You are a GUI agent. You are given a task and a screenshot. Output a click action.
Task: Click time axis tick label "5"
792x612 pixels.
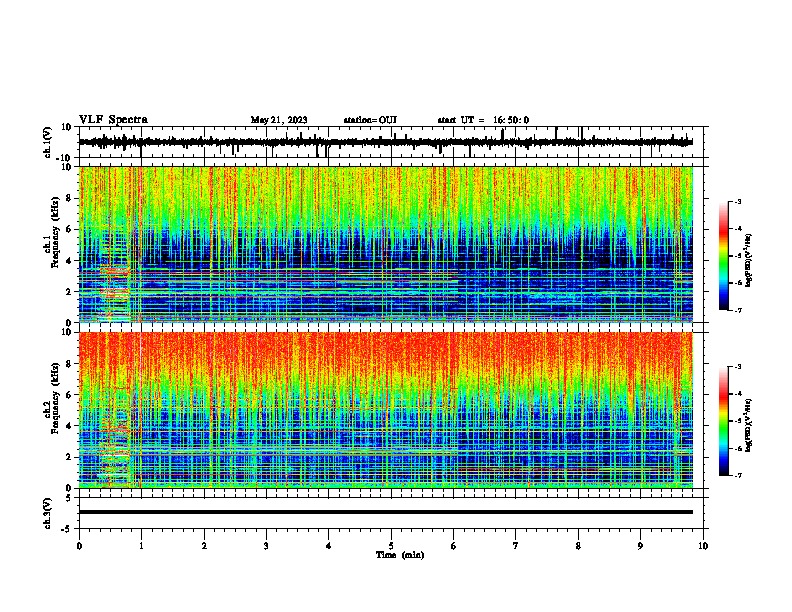click(x=391, y=546)
